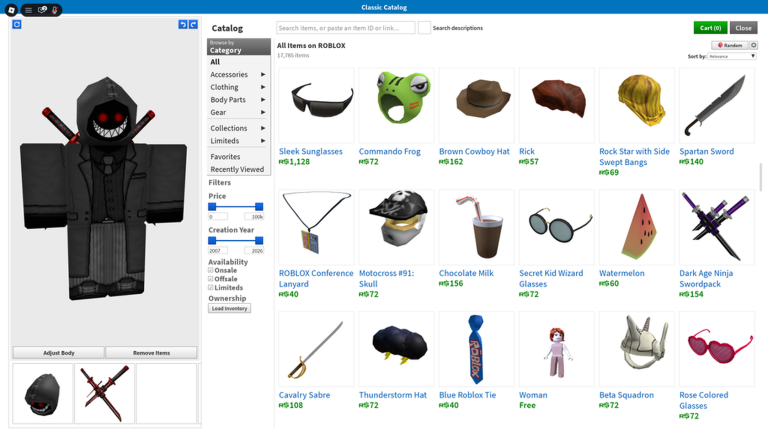
Task: Select the Thunderstorm Hat image
Action: 397,349
